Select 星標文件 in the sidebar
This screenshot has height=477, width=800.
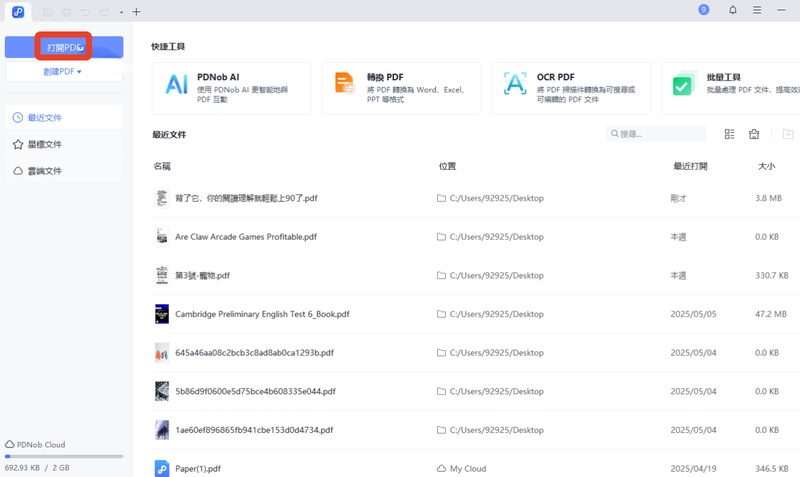(64, 145)
